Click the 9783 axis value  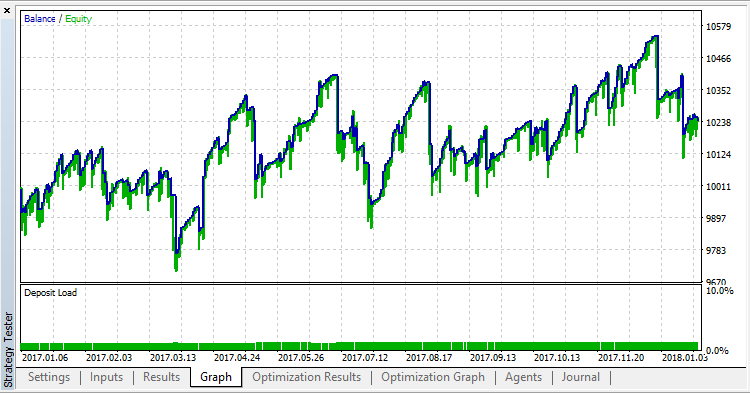point(716,251)
